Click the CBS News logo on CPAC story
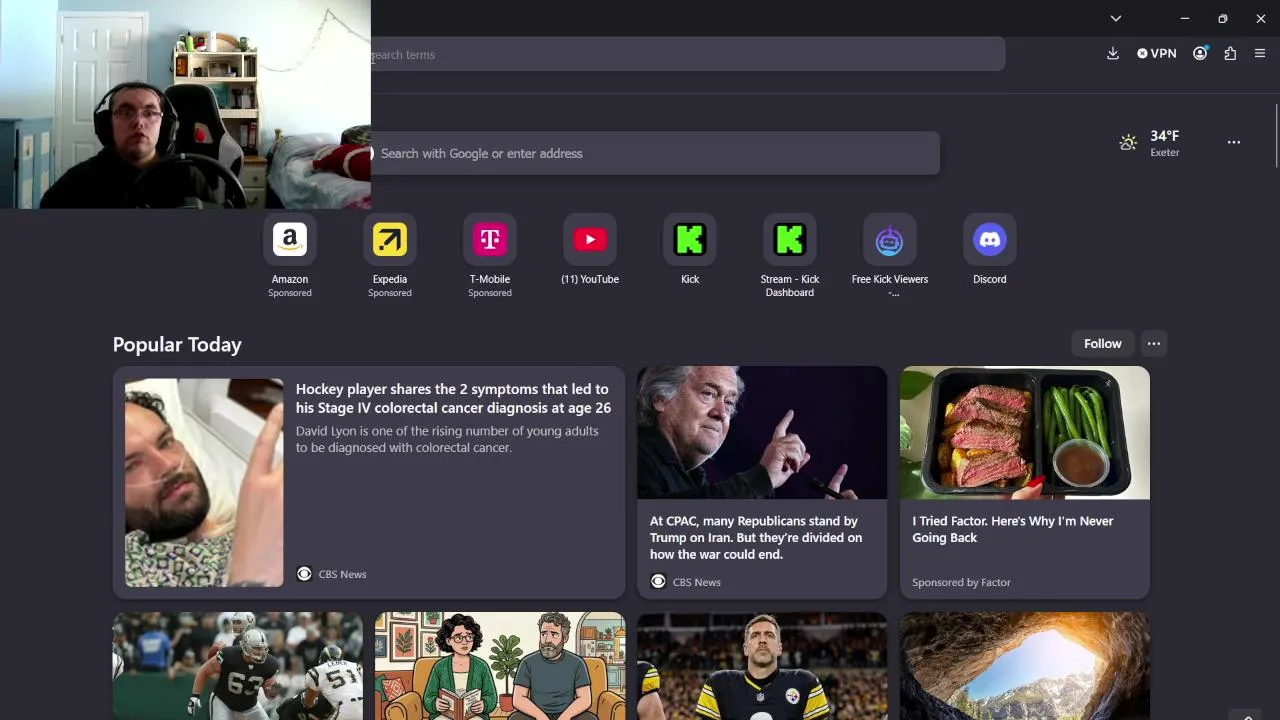This screenshot has width=1280, height=720. click(658, 582)
